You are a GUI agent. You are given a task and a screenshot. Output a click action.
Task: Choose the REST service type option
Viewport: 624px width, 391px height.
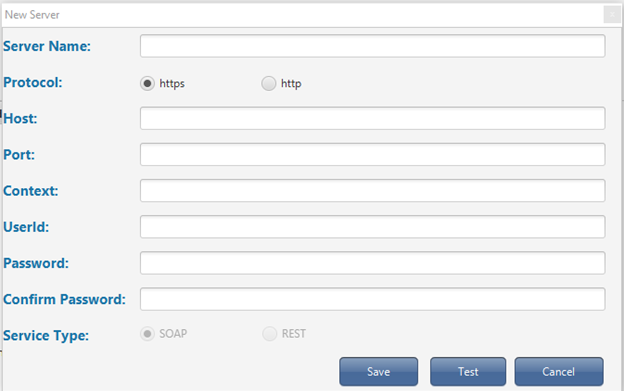[x=269, y=334]
